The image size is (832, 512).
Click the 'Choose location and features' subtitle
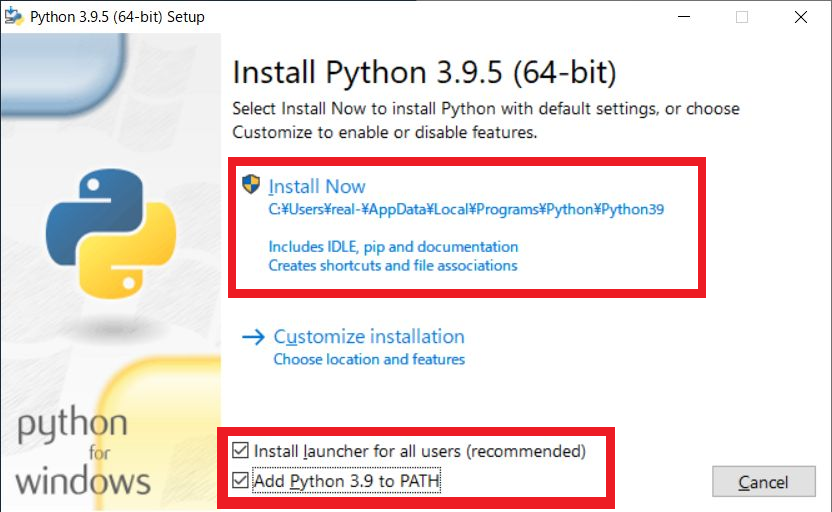tap(369, 359)
